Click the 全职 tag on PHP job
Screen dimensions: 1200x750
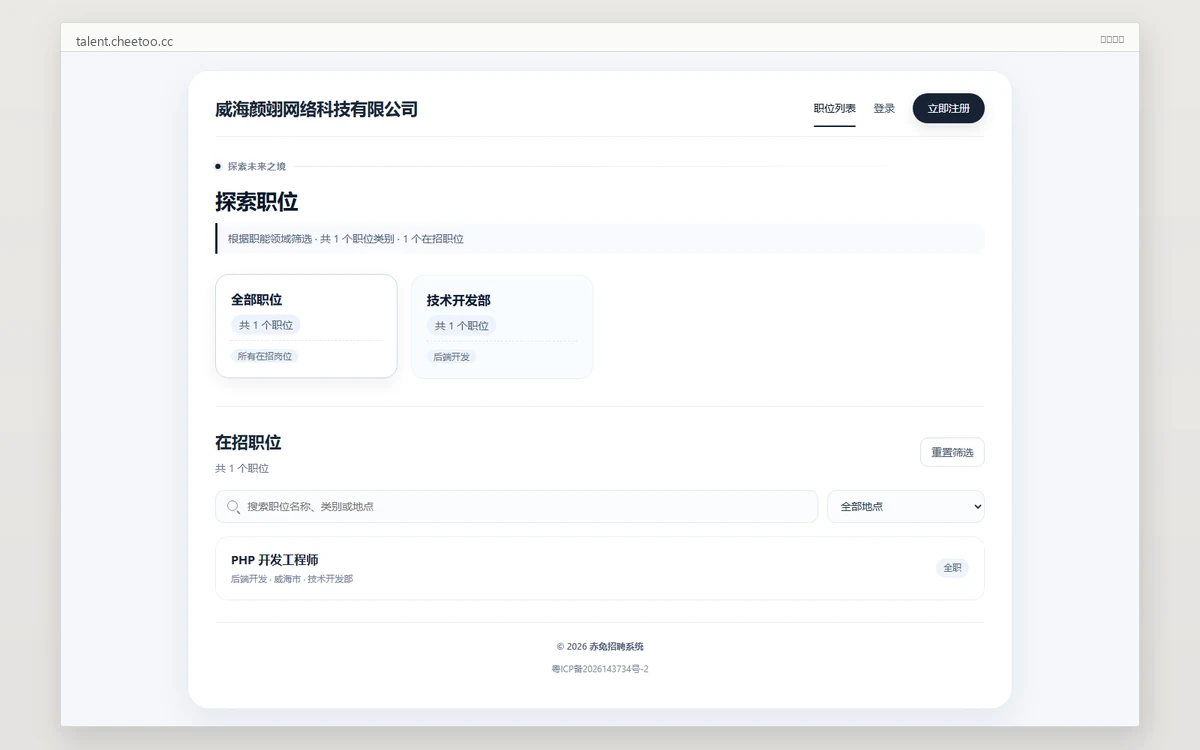point(952,568)
